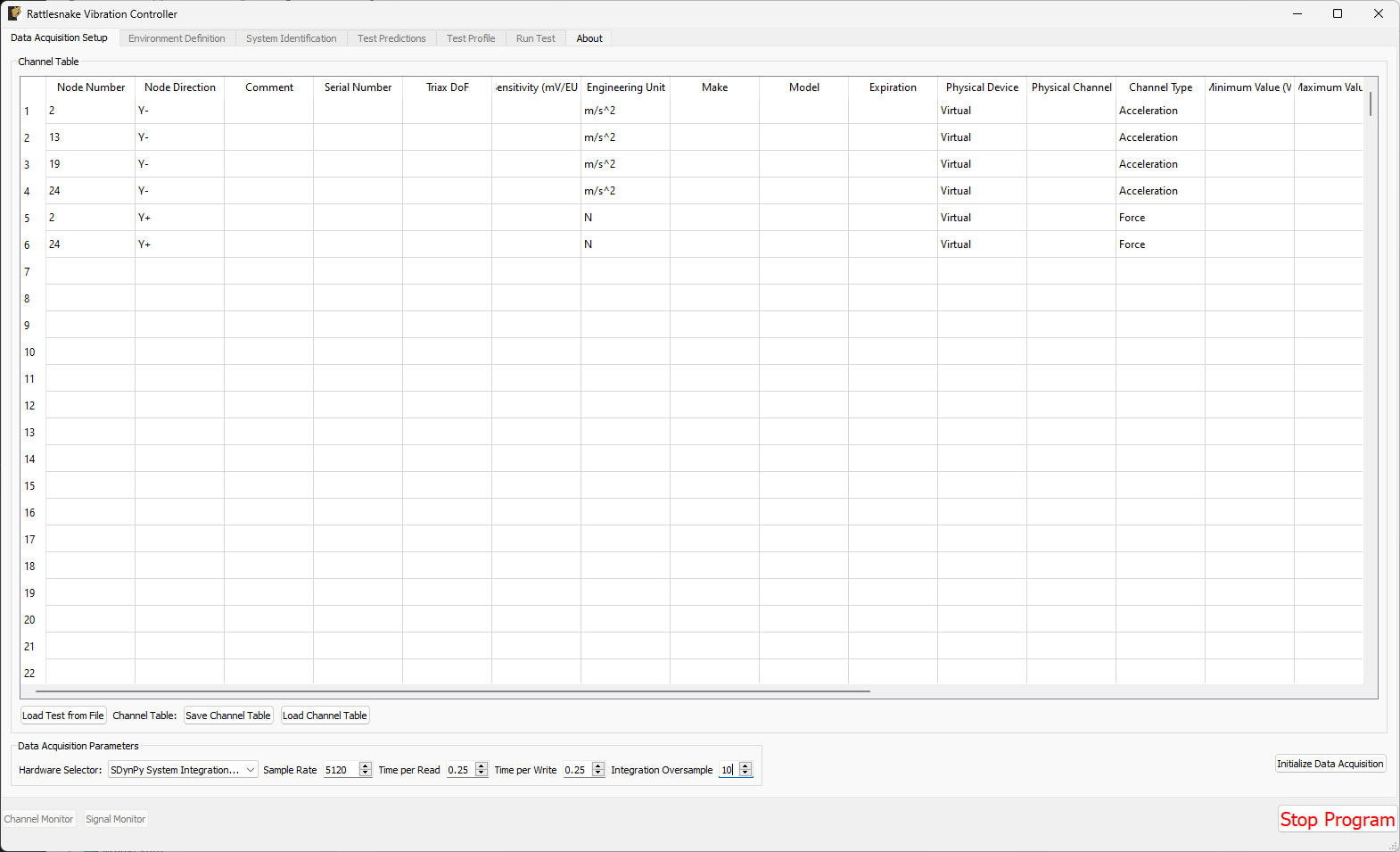Switch to the About tab
Screen dimensions: 1400x852
(589, 38)
